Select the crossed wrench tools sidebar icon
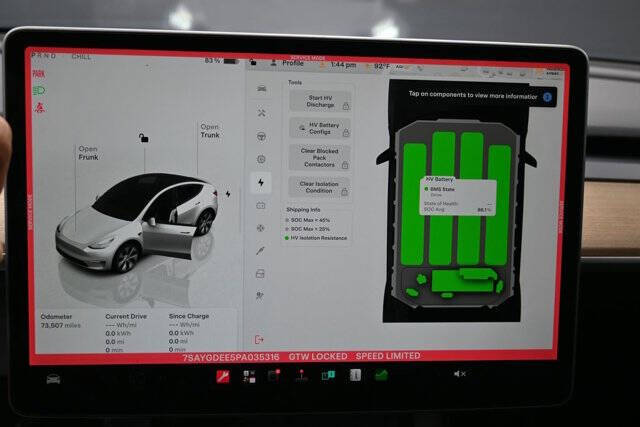 click(262, 113)
